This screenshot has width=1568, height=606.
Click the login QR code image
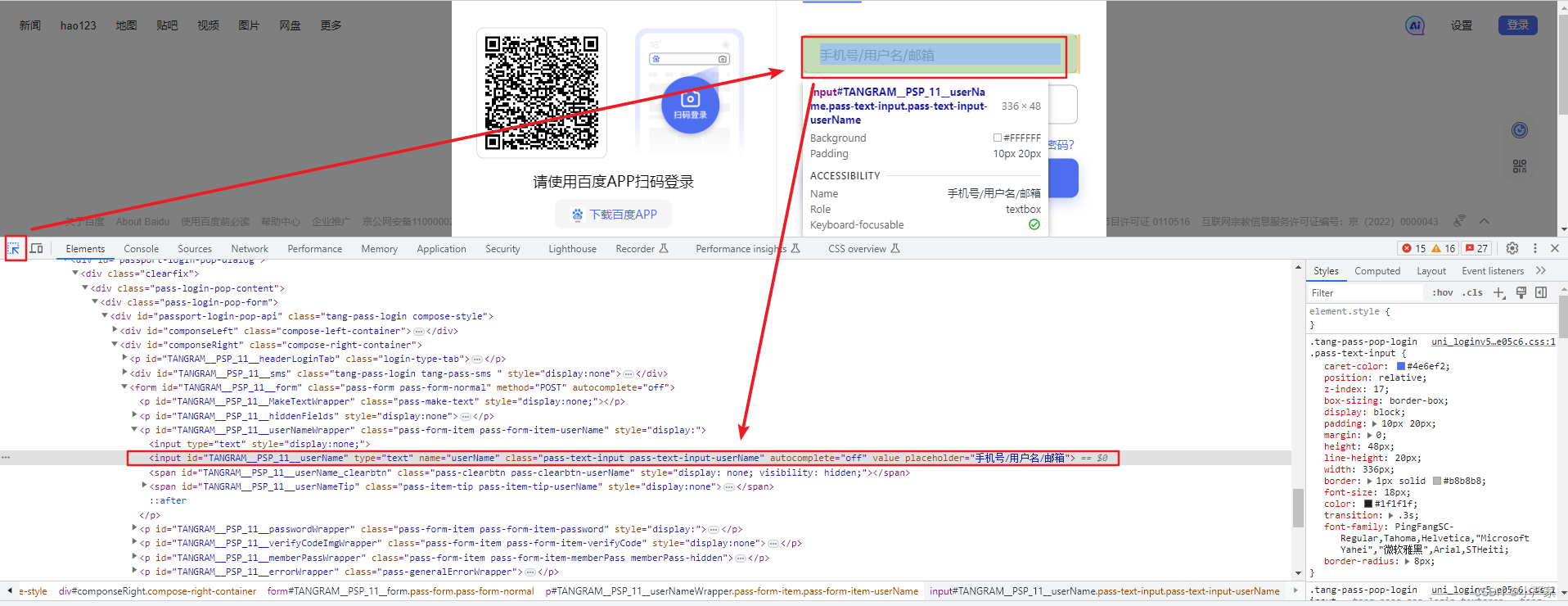(x=542, y=93)
